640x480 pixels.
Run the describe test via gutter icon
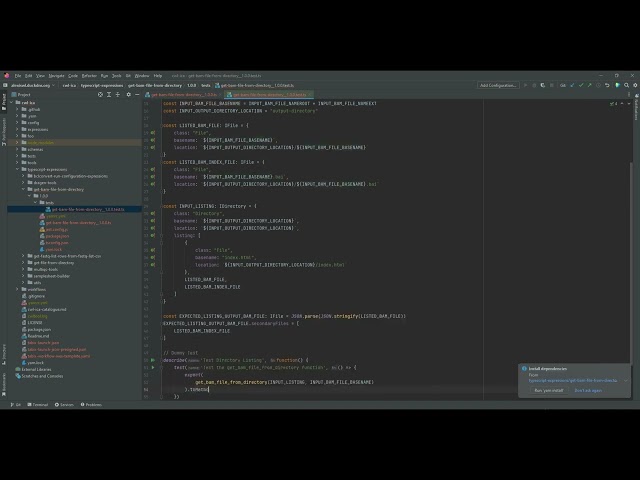[153, 360]
